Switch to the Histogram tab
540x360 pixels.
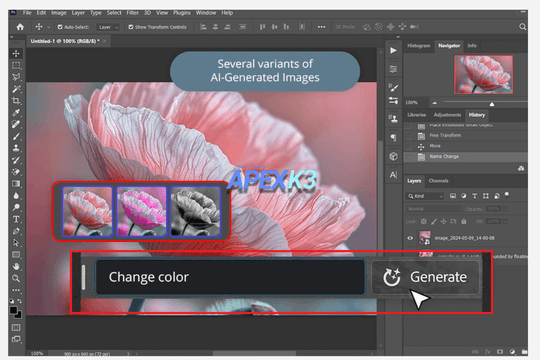418,45
